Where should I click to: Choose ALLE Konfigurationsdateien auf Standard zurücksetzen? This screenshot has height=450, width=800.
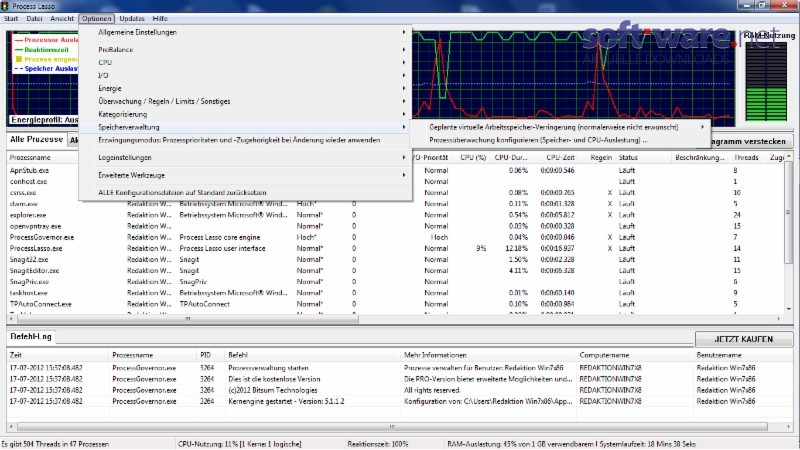[x=245, y=193]
